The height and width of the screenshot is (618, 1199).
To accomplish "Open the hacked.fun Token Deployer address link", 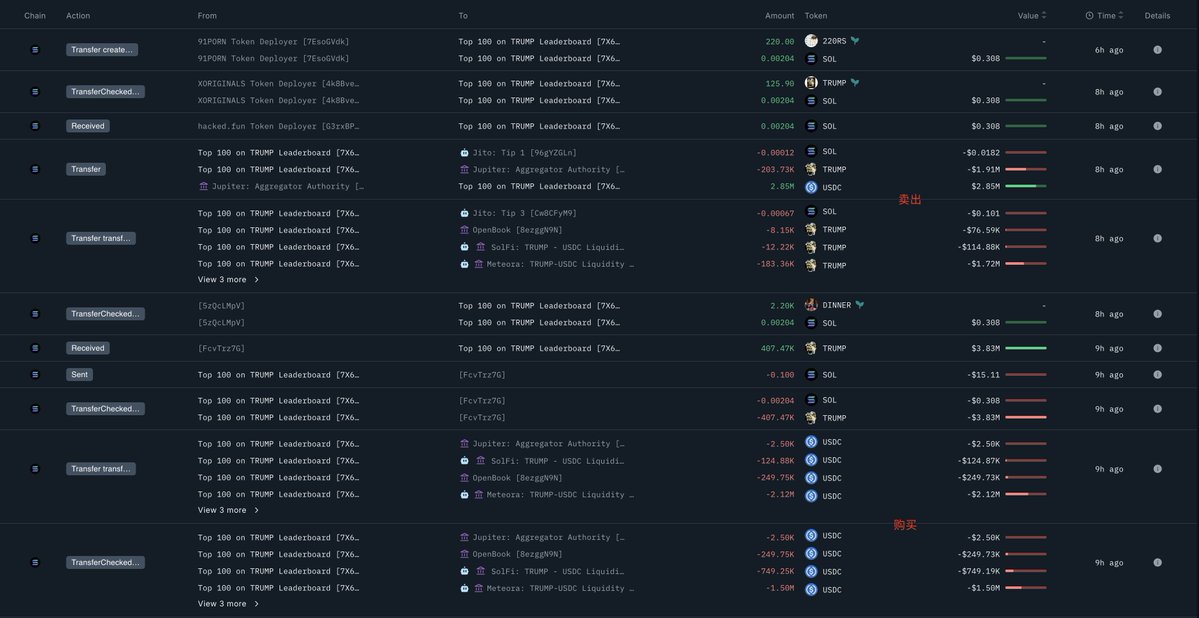I will [x=278, y=126].
